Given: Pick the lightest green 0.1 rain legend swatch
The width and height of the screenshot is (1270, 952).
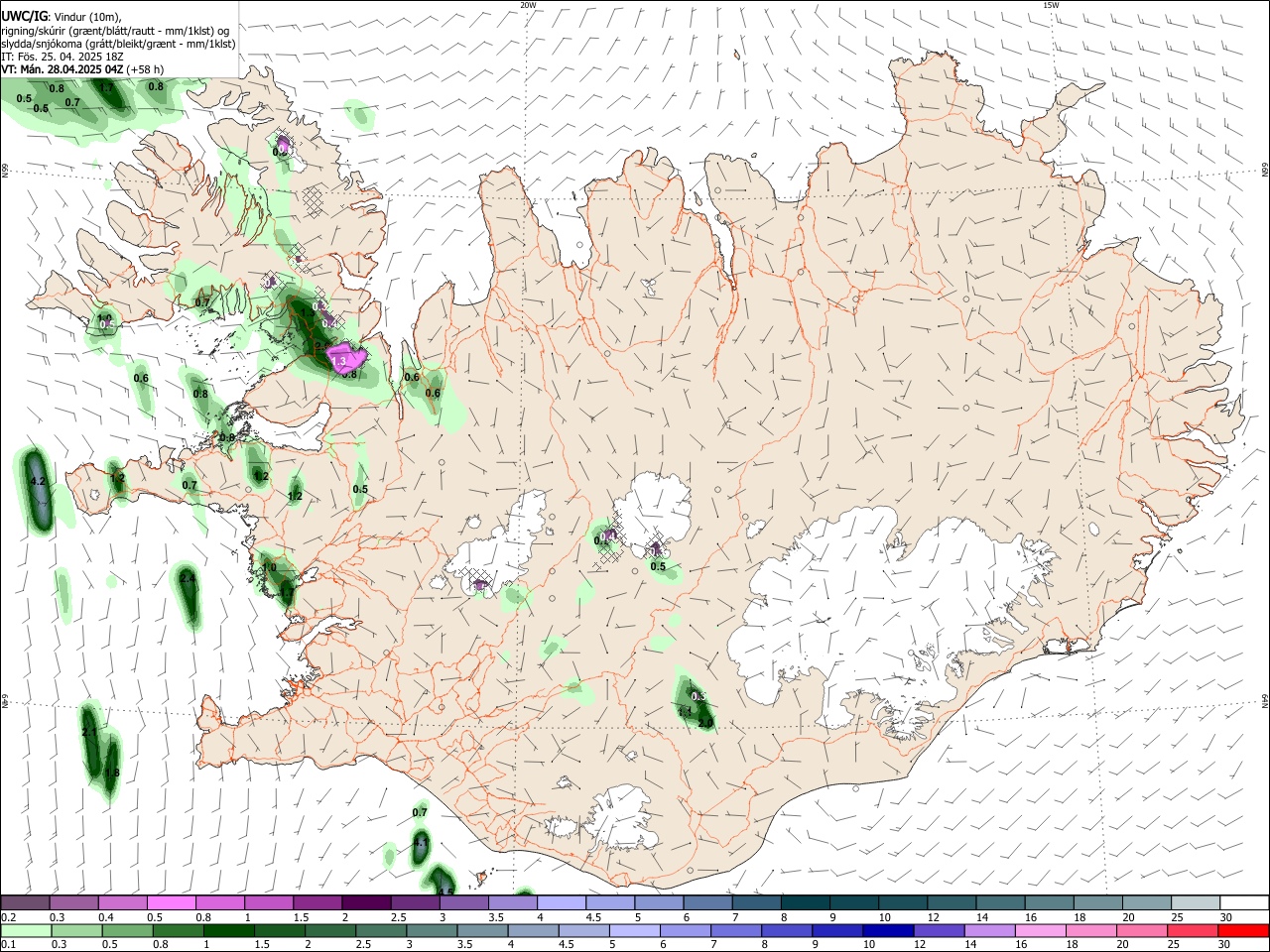Looking at the screenshot, I should pyautogui.click(x=27, y=930).
